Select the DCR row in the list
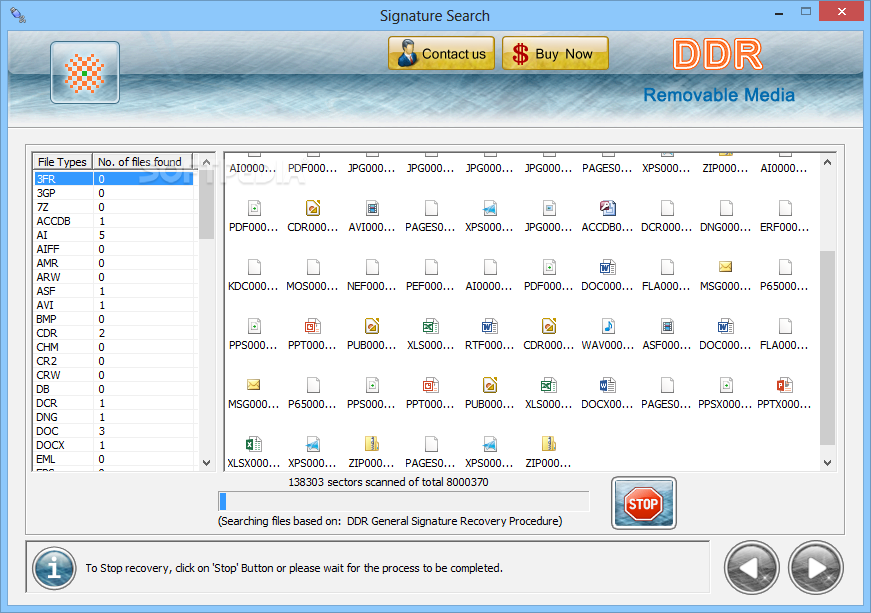This screenshot has width=871, height=613. click(x=114, y=403)
